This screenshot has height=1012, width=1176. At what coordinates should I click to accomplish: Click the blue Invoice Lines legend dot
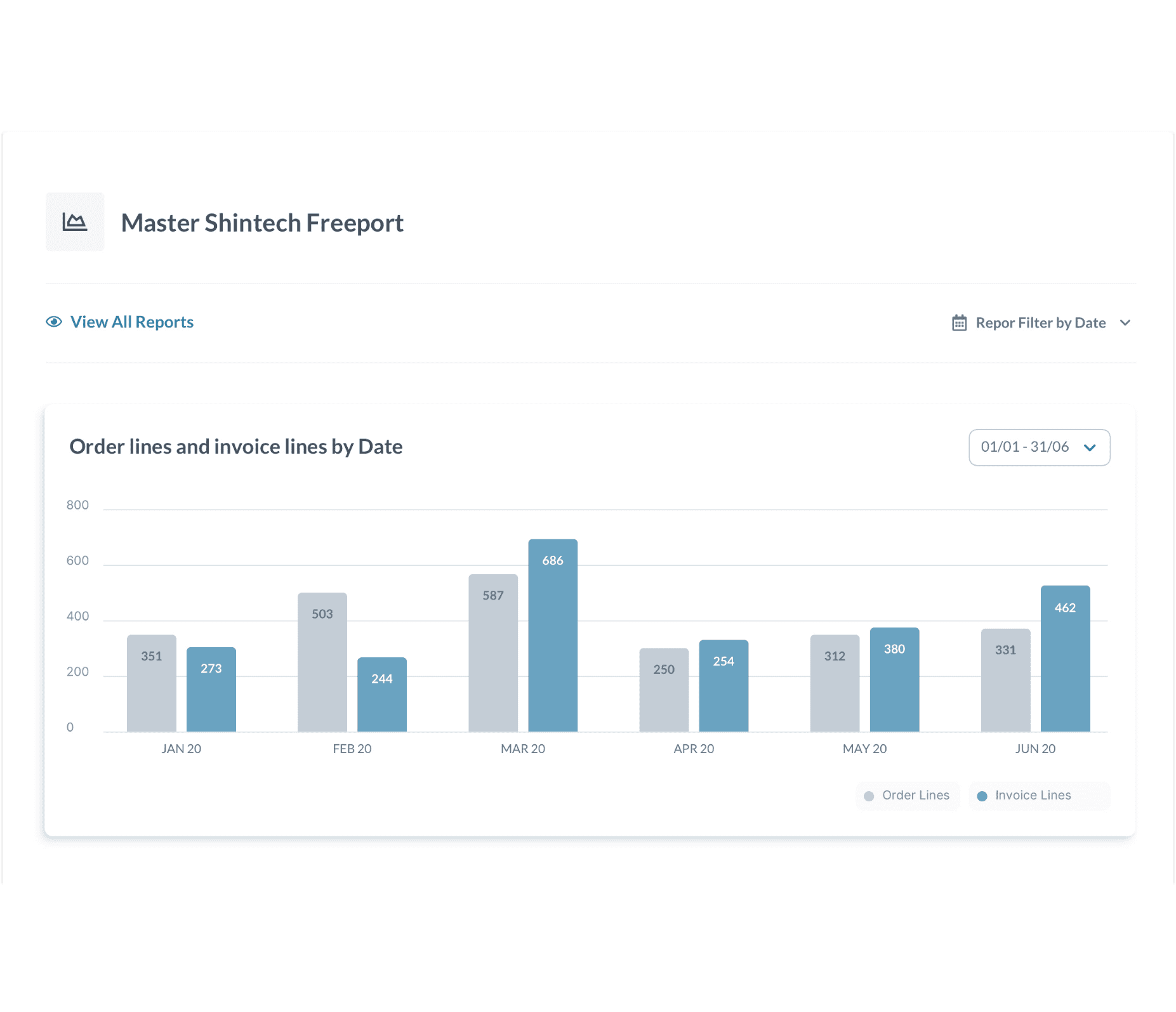pos(982,796)
